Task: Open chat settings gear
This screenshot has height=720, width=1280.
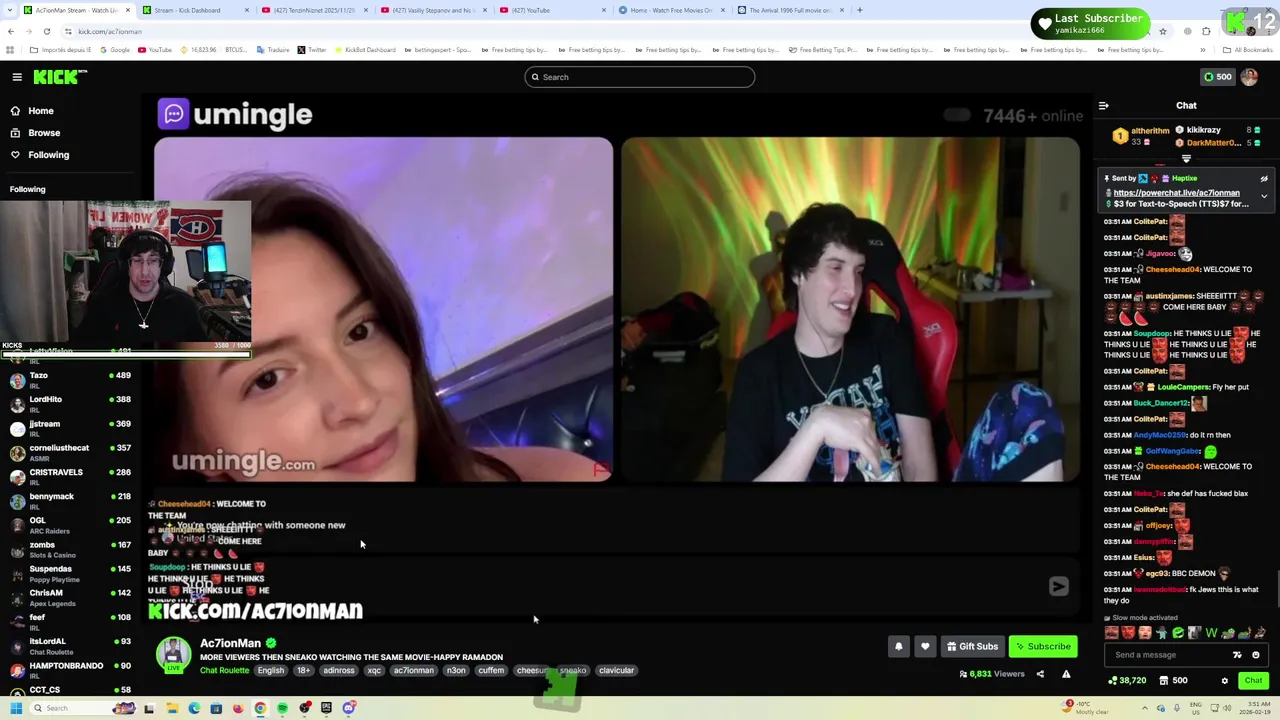Action: 1224,681
